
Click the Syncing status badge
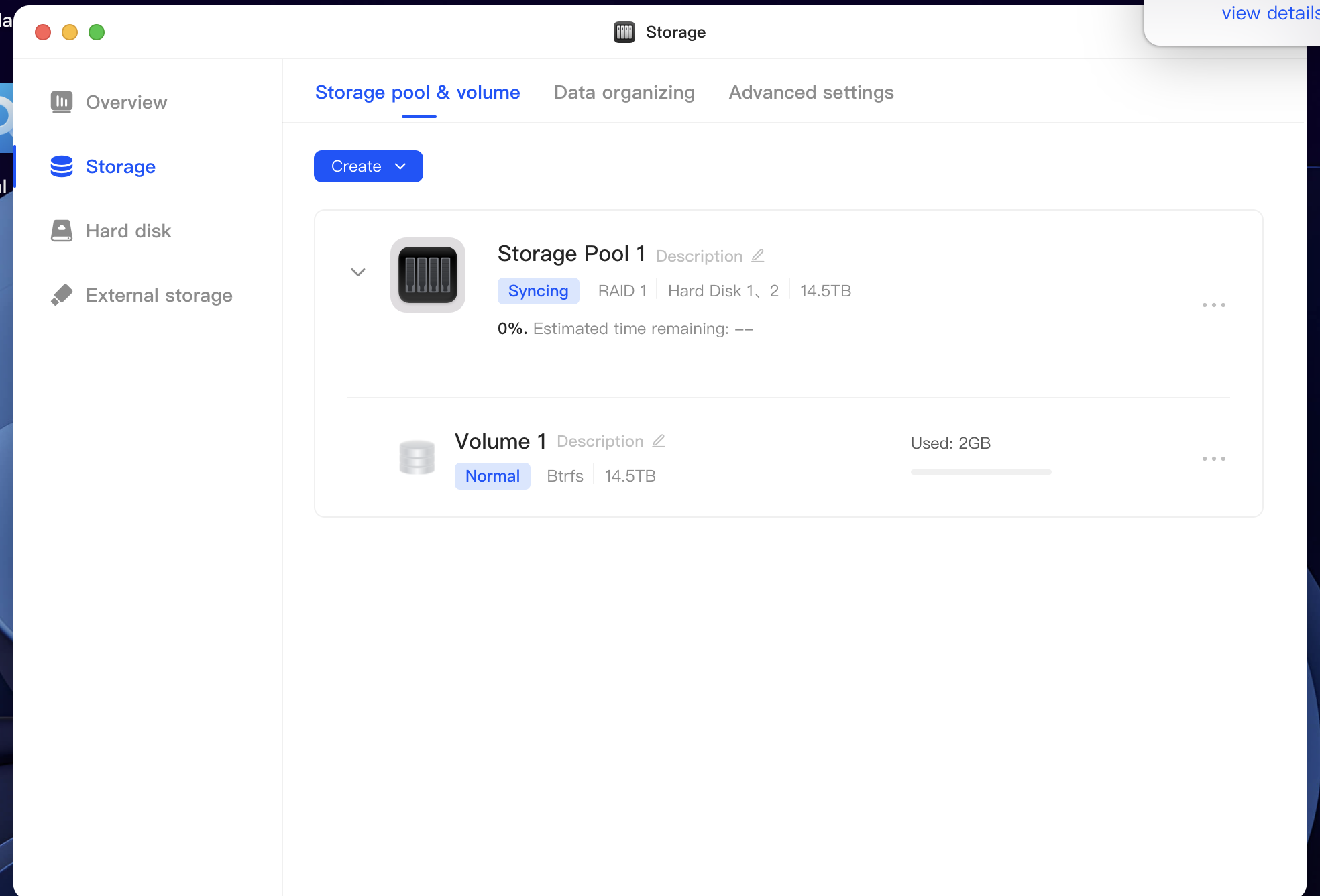coord(539,291)
